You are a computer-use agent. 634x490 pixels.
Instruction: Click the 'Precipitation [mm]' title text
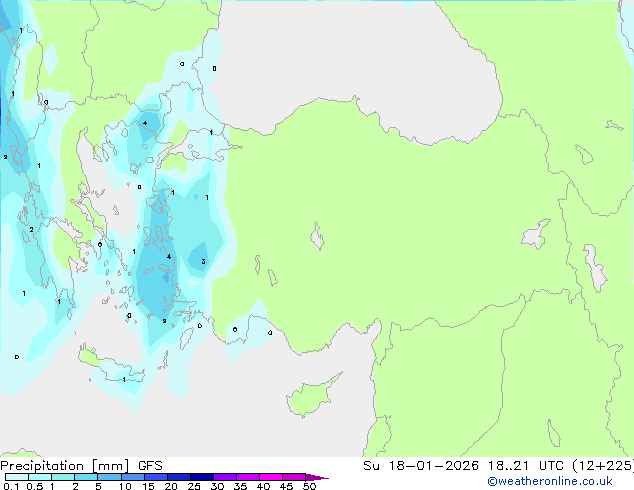point(65,466)
